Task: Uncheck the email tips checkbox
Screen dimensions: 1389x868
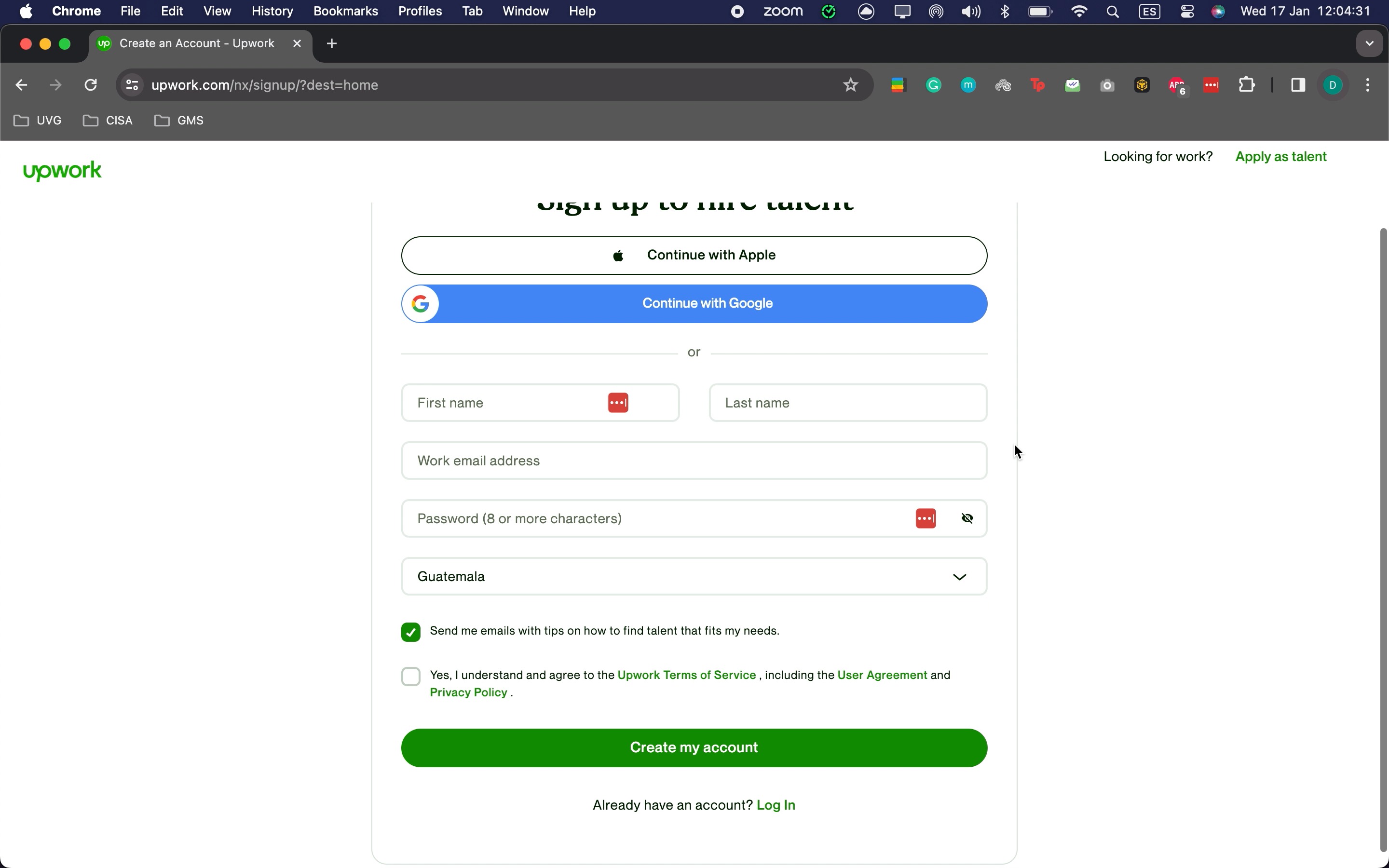Action: 410,632
